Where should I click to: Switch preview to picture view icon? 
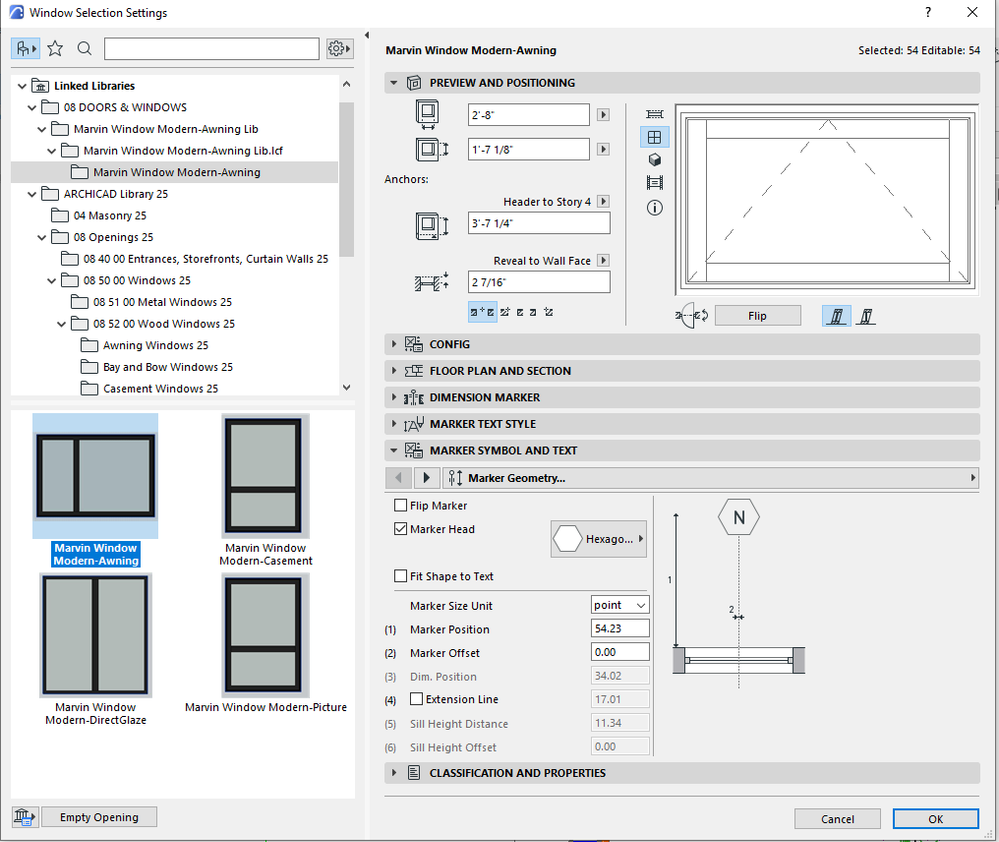point(654,183)
